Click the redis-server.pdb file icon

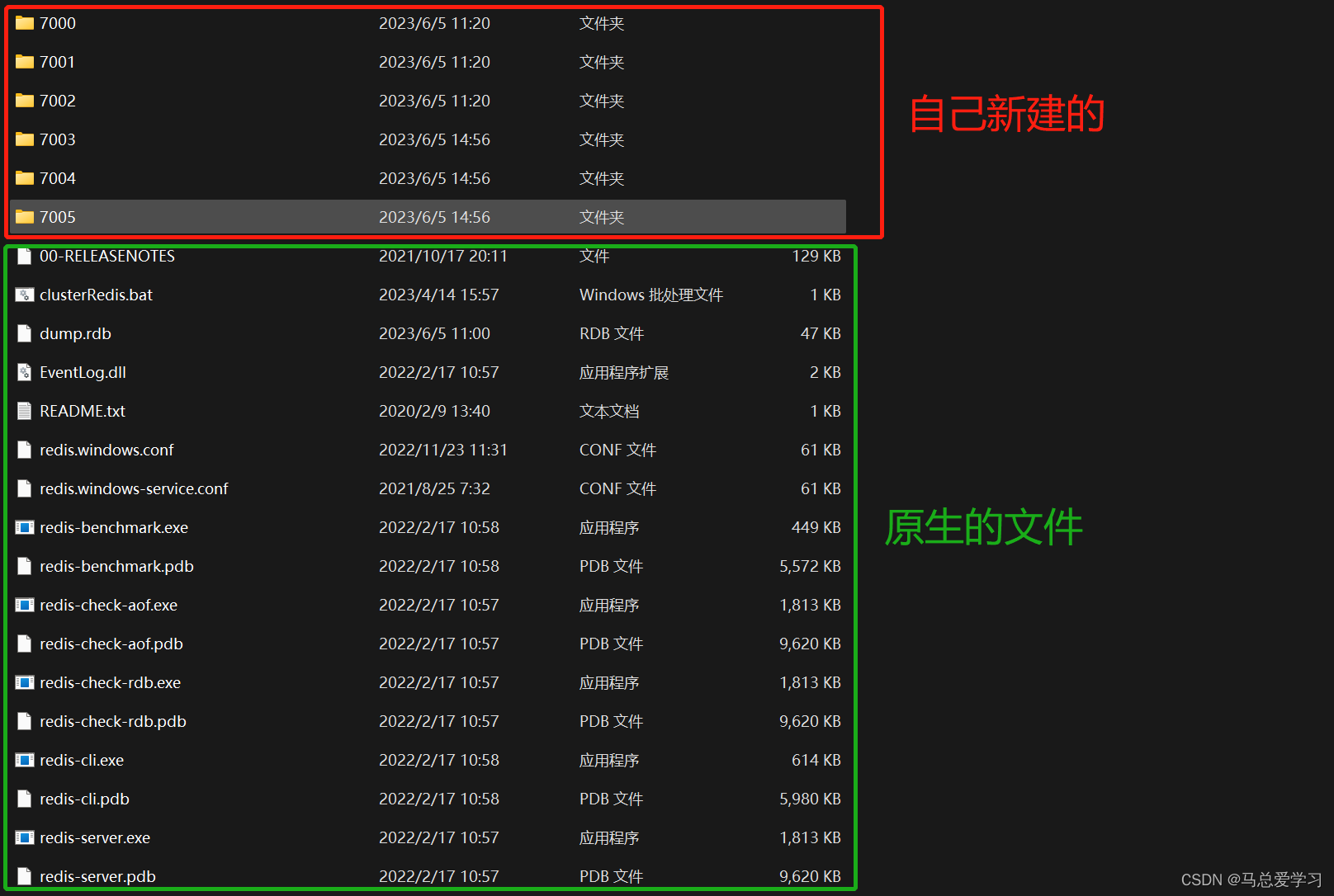click(x=25, y=876)
